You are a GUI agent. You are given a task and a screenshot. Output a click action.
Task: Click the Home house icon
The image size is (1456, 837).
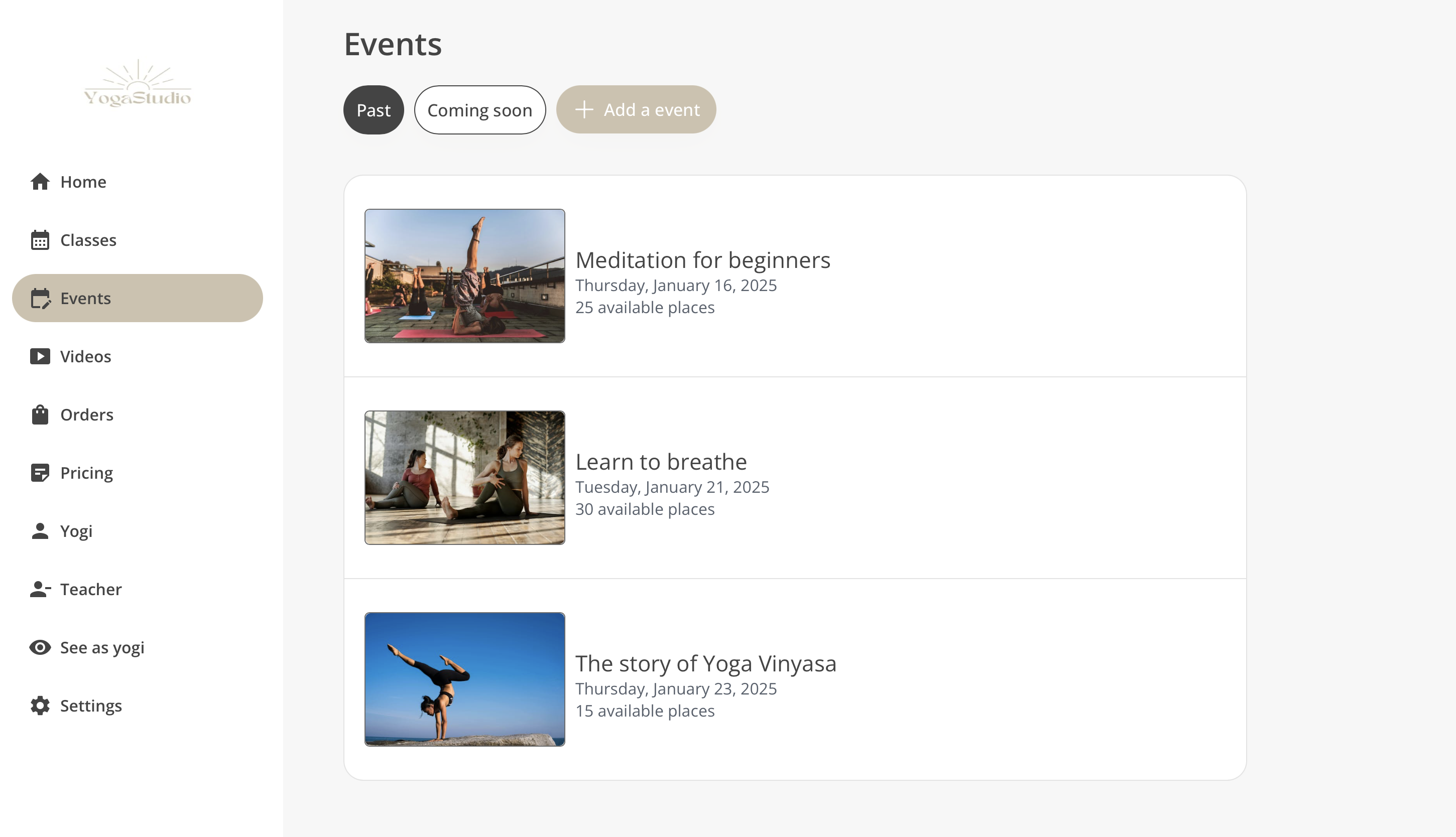tap(40, 182)
